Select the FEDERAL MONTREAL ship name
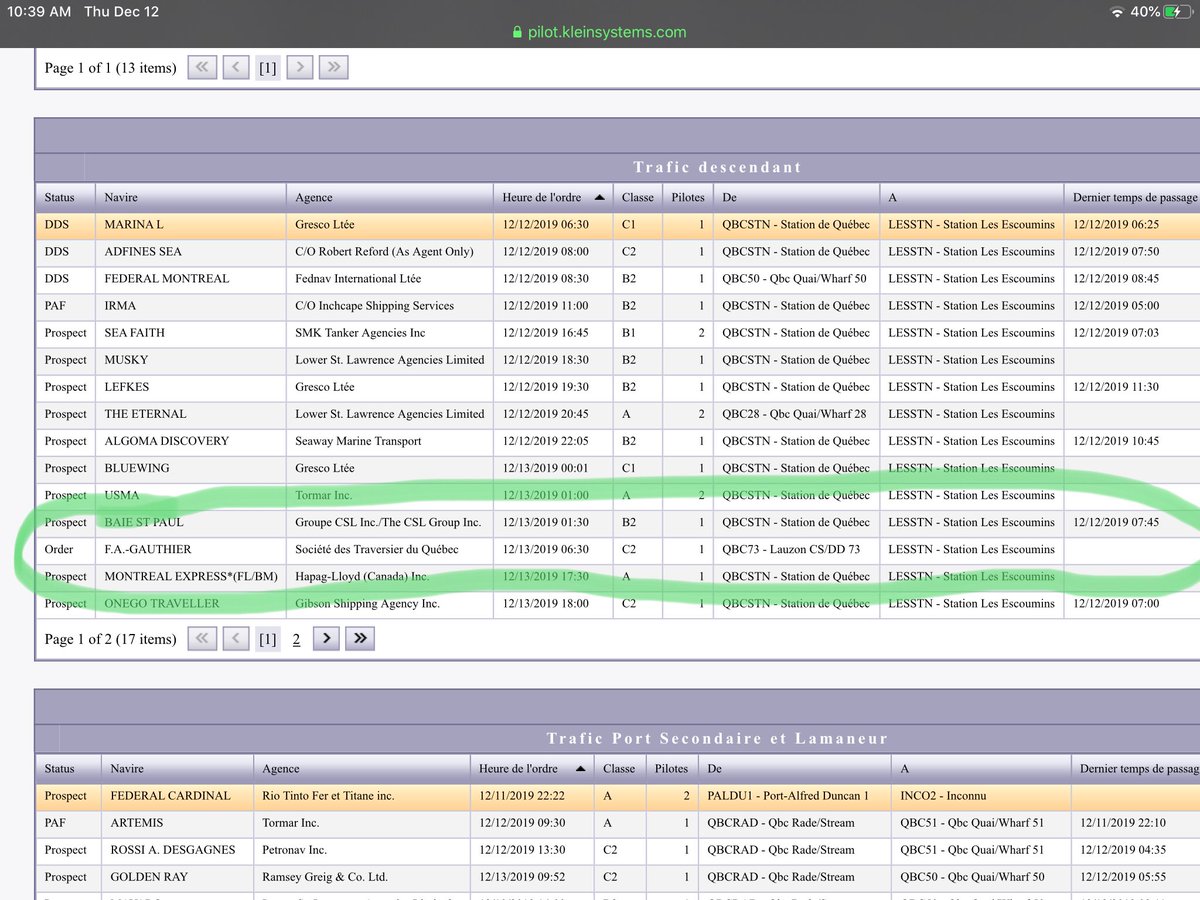 [x=167, y=279]
